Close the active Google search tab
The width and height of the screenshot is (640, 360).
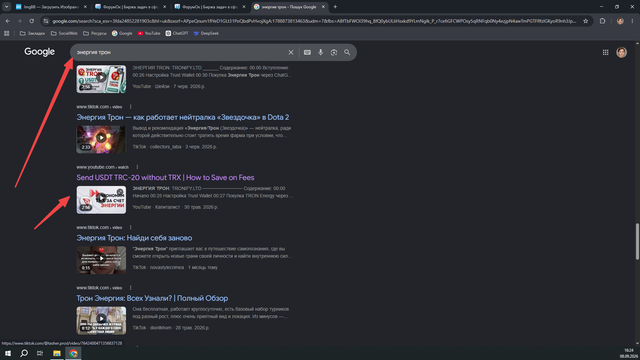pyautogui.click(x=323, y=7)
